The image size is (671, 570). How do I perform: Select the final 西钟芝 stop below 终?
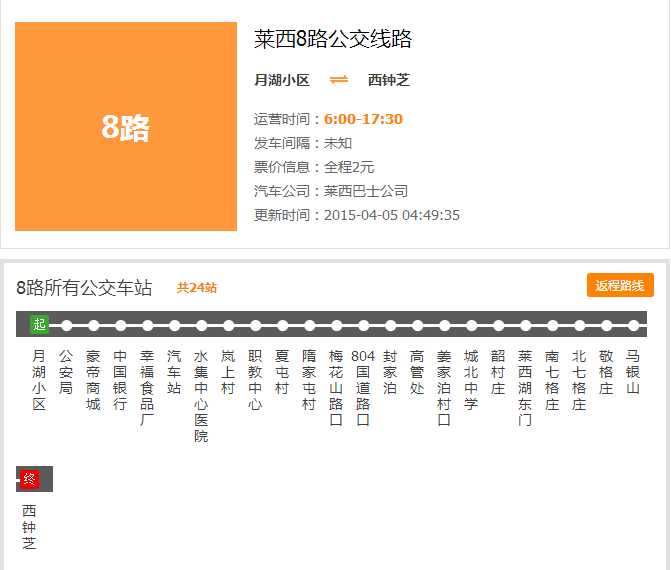point(29,527)
